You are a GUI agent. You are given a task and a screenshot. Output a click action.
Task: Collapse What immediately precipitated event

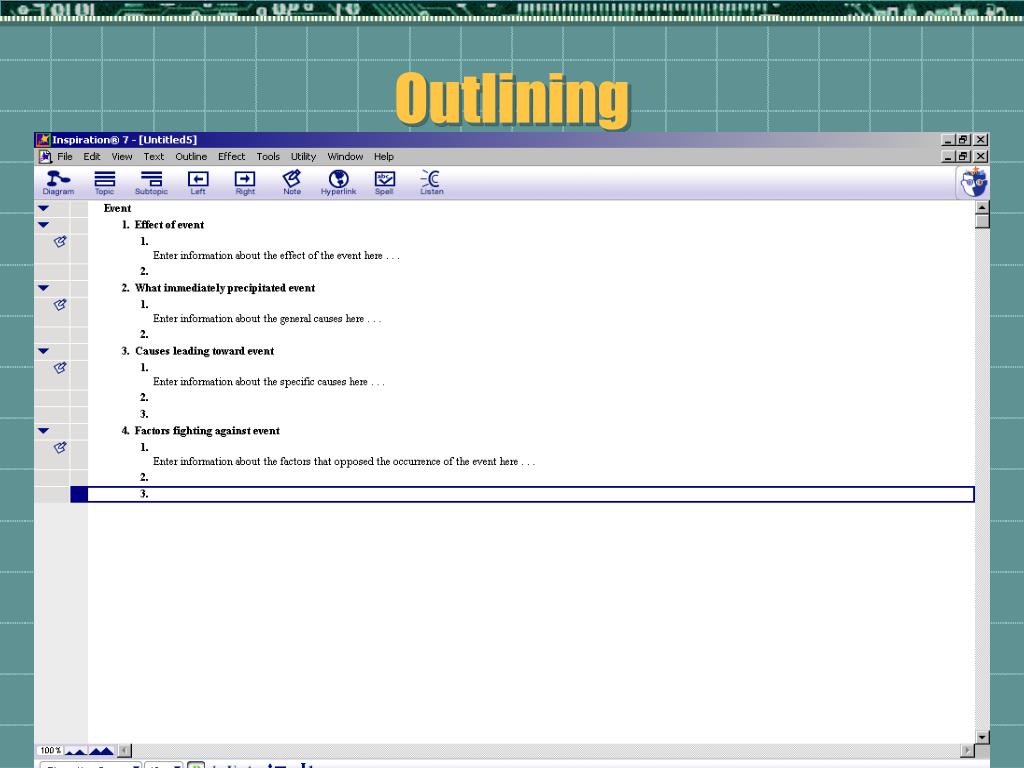pos(44,288)
